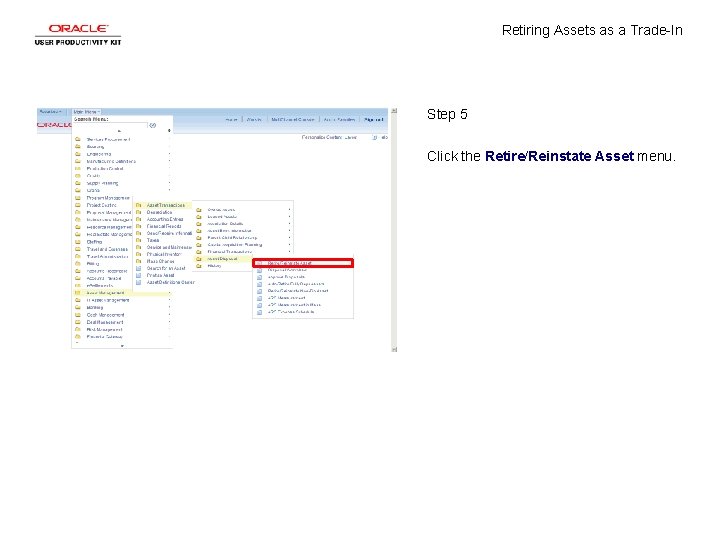Click the Auto-Retire Fully Depreciated entry
This screenshot has width=720, height=540.
pyautogui.click(x=296, y=284)
